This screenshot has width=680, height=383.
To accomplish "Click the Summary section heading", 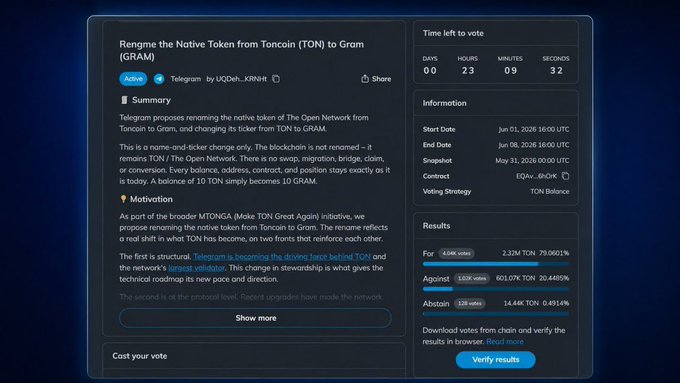I will 151,100.
